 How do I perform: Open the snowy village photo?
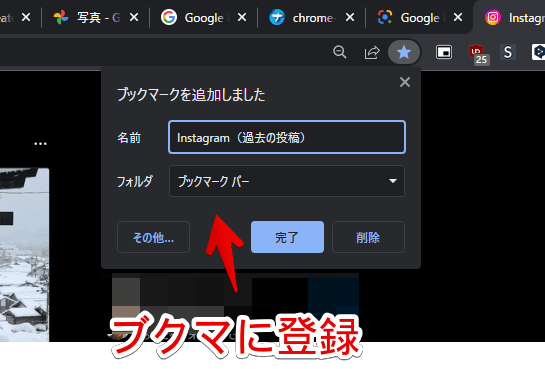24,255
